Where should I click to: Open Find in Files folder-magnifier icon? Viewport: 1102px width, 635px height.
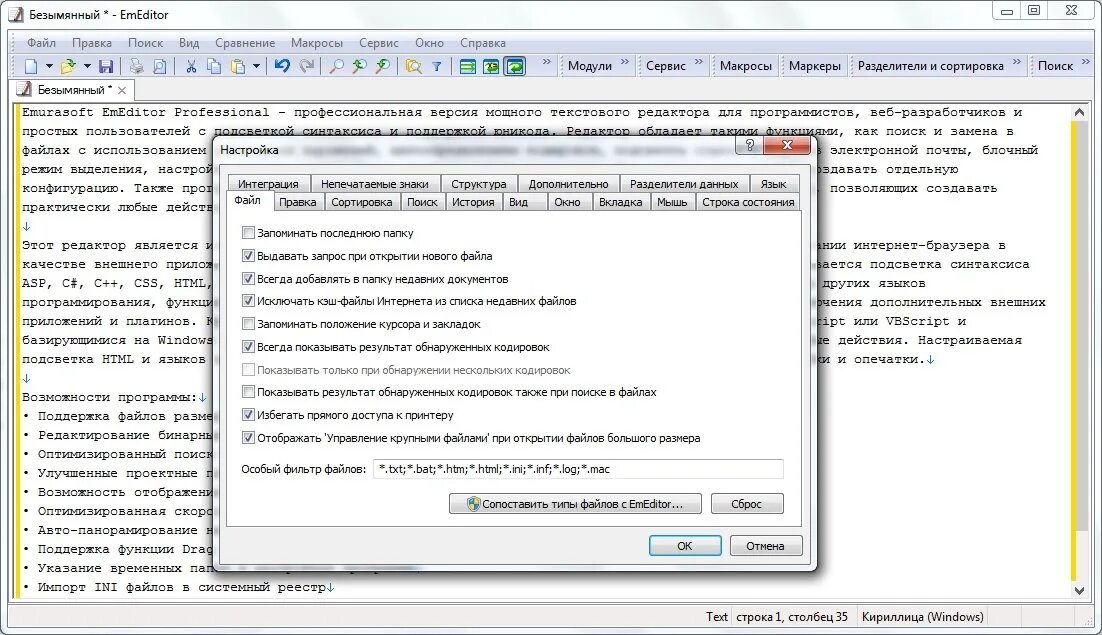(x=414, y=66)
